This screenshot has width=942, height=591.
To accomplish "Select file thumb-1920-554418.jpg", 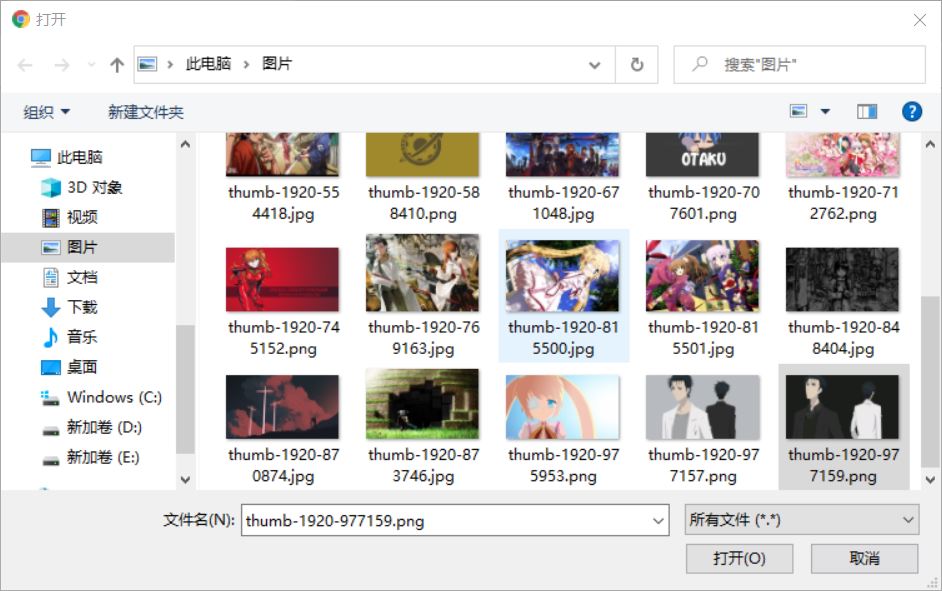I will pyautogui.click(x=283, y=178).
